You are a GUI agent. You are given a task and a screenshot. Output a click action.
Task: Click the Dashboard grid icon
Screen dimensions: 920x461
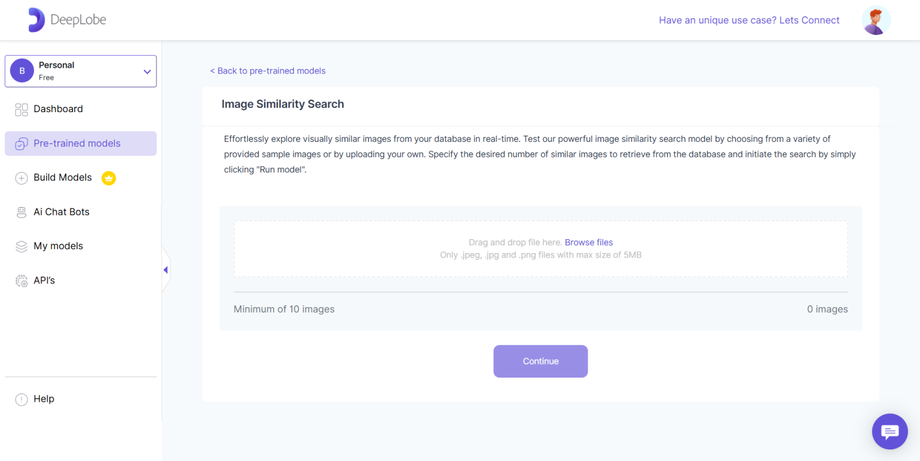point(21,109)
